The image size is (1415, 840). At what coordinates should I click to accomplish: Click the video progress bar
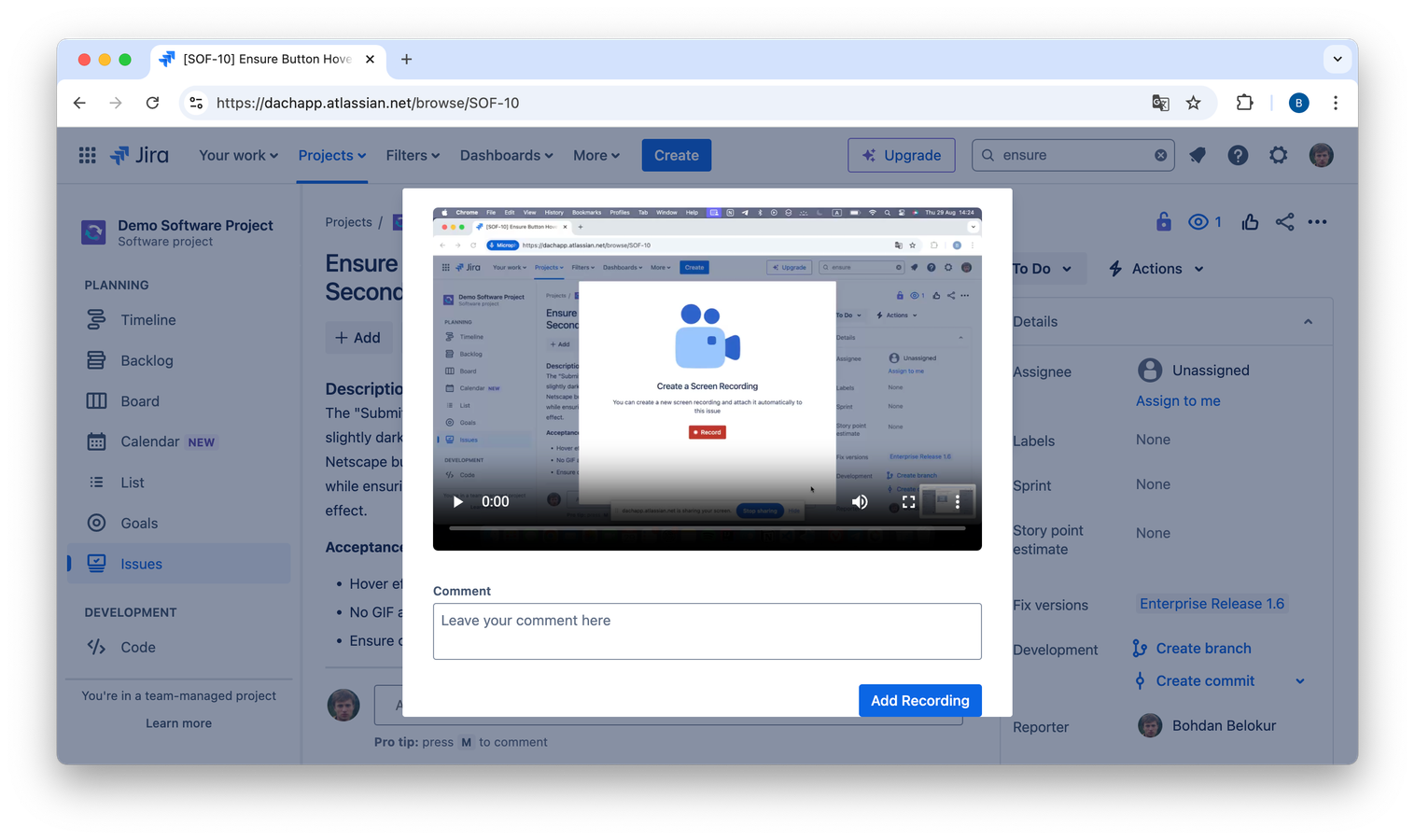(x=707, y=528)
